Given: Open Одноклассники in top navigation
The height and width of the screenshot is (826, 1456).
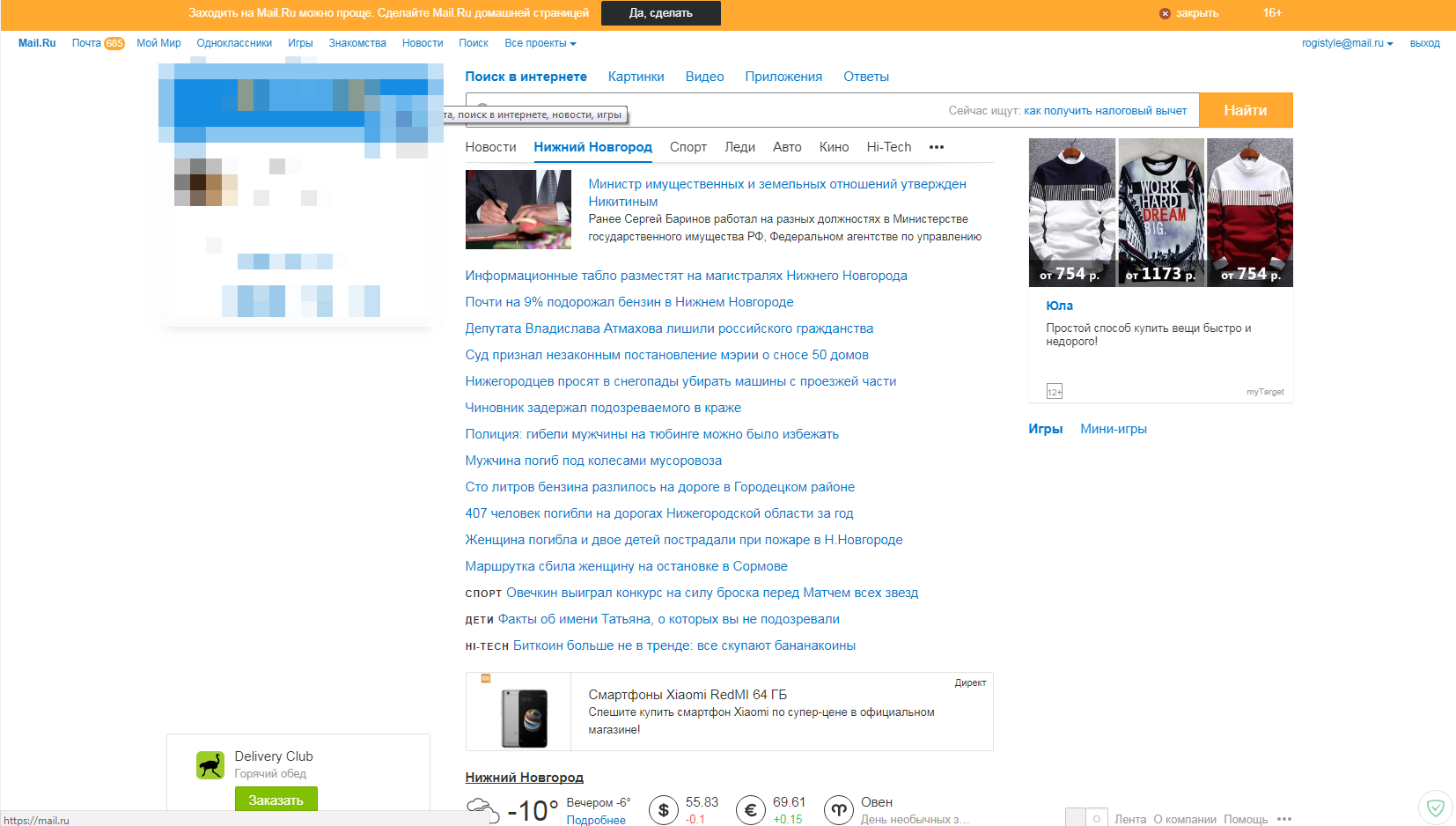Looking at the screenshot, I should click(234, 43).
